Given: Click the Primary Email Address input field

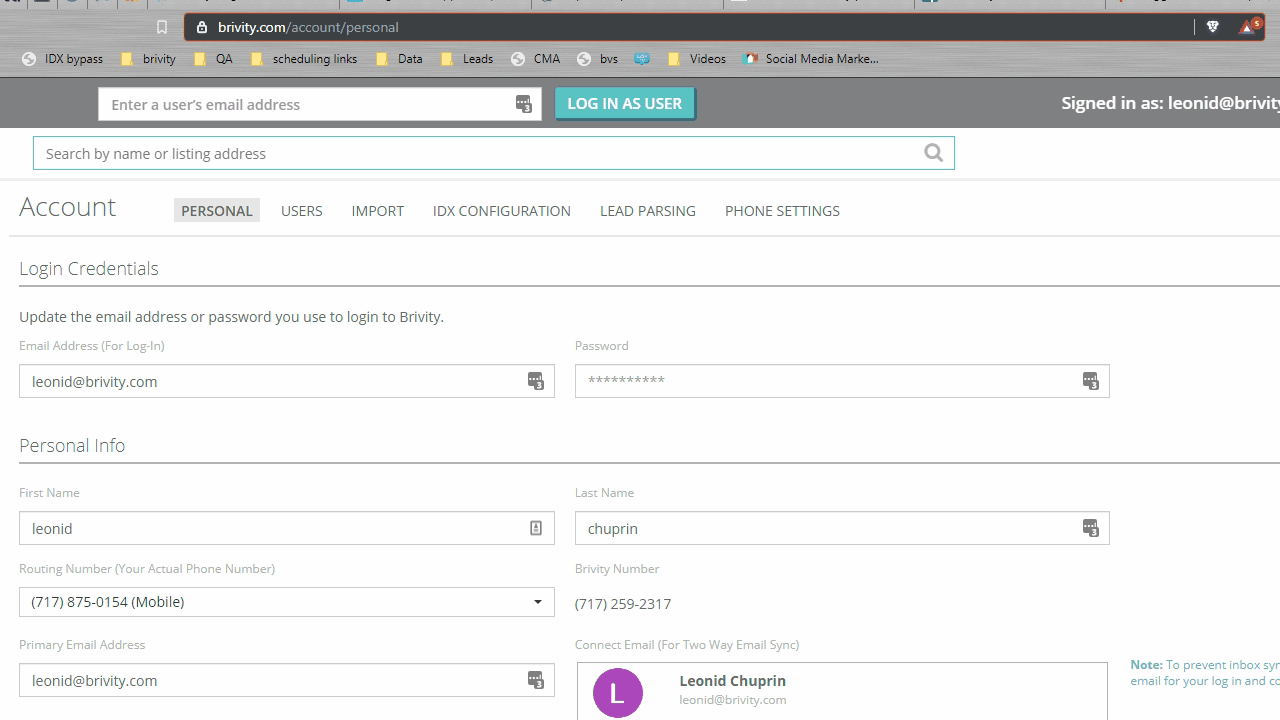Looking at the screenshot, I should tap(287, 680).
